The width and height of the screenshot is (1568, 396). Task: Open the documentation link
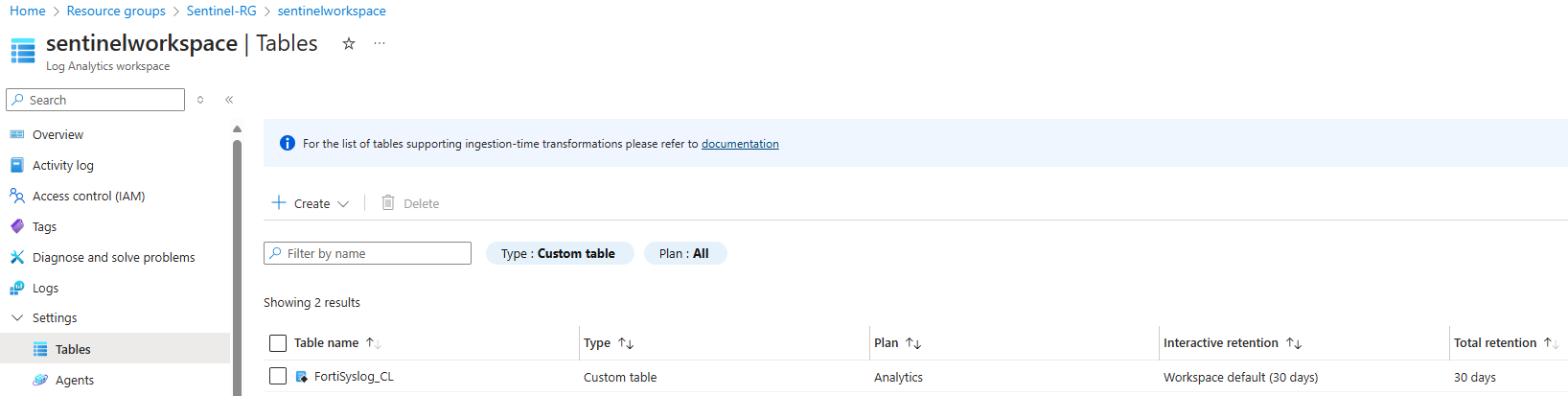coord(740,144)
